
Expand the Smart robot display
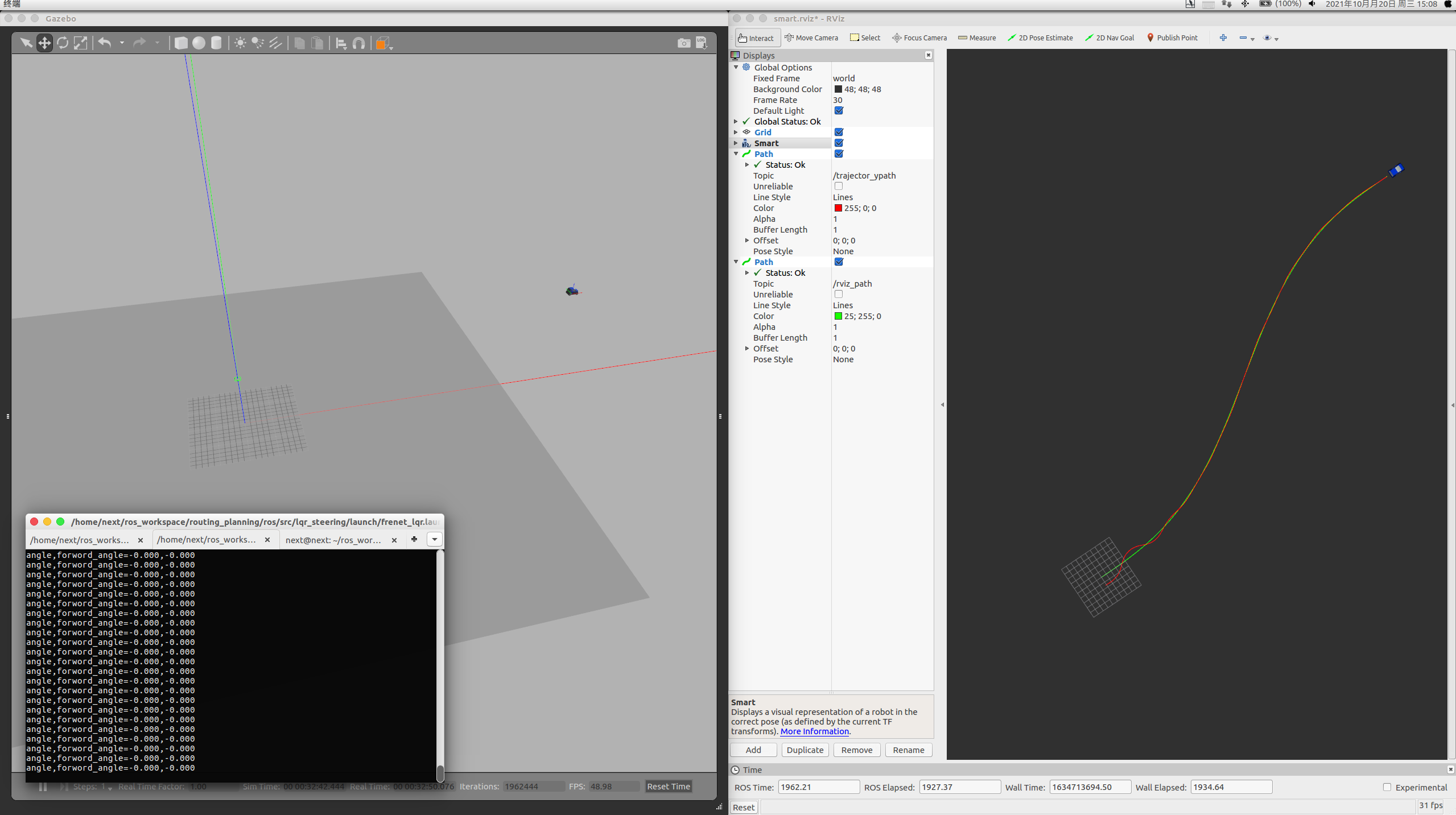(x=736, y=143)
